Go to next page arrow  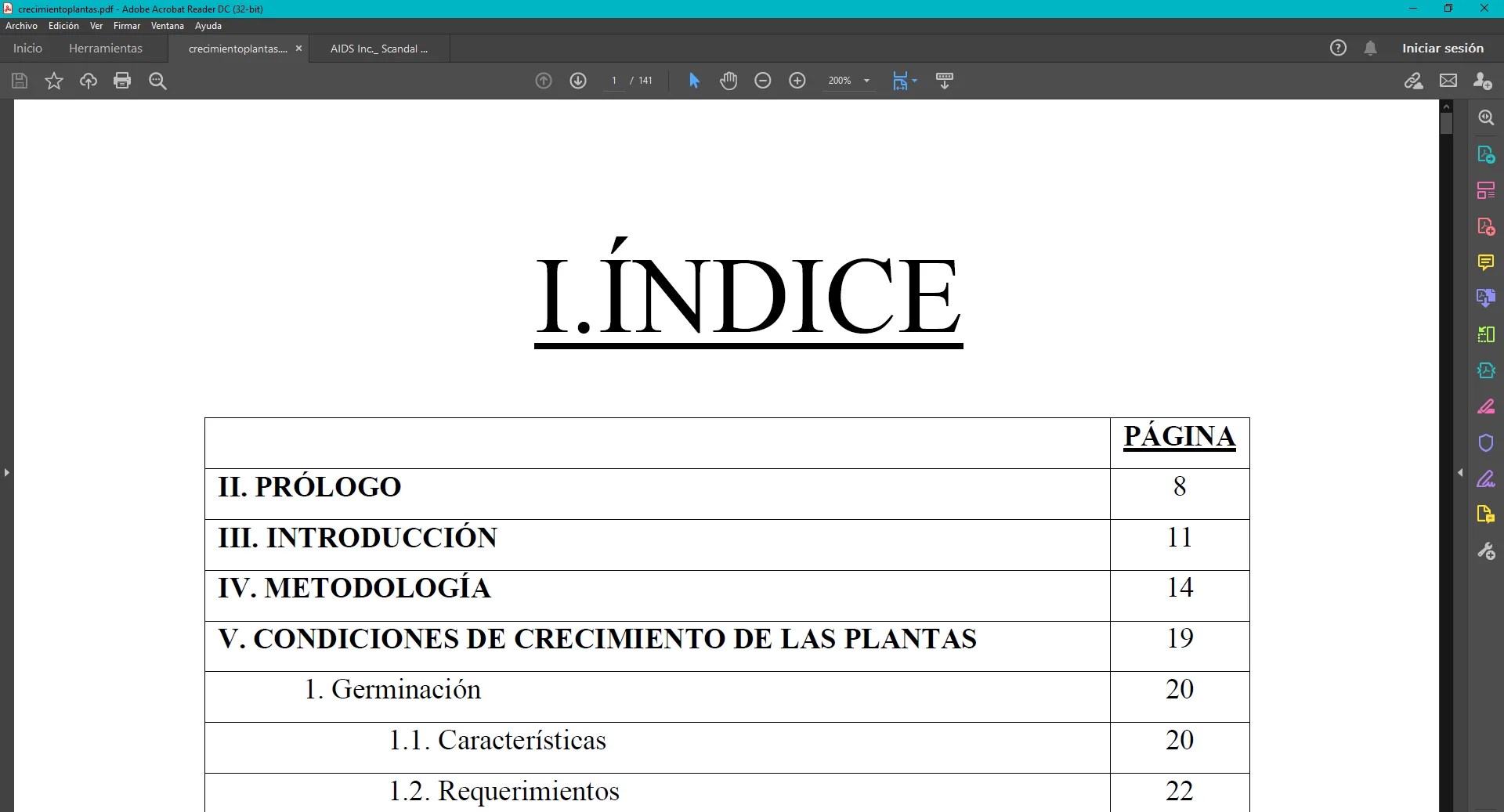(578, 81)
